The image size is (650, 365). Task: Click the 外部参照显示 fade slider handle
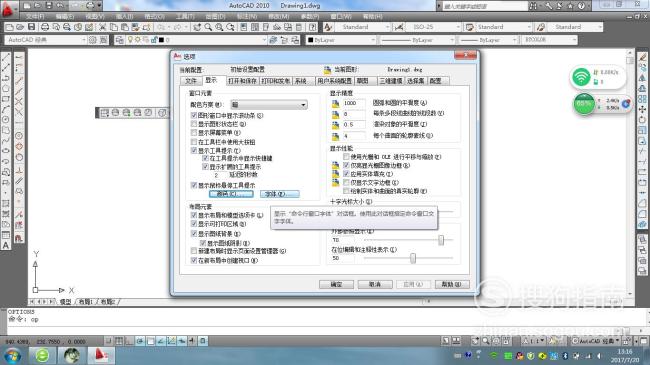(x=441, y=240)
